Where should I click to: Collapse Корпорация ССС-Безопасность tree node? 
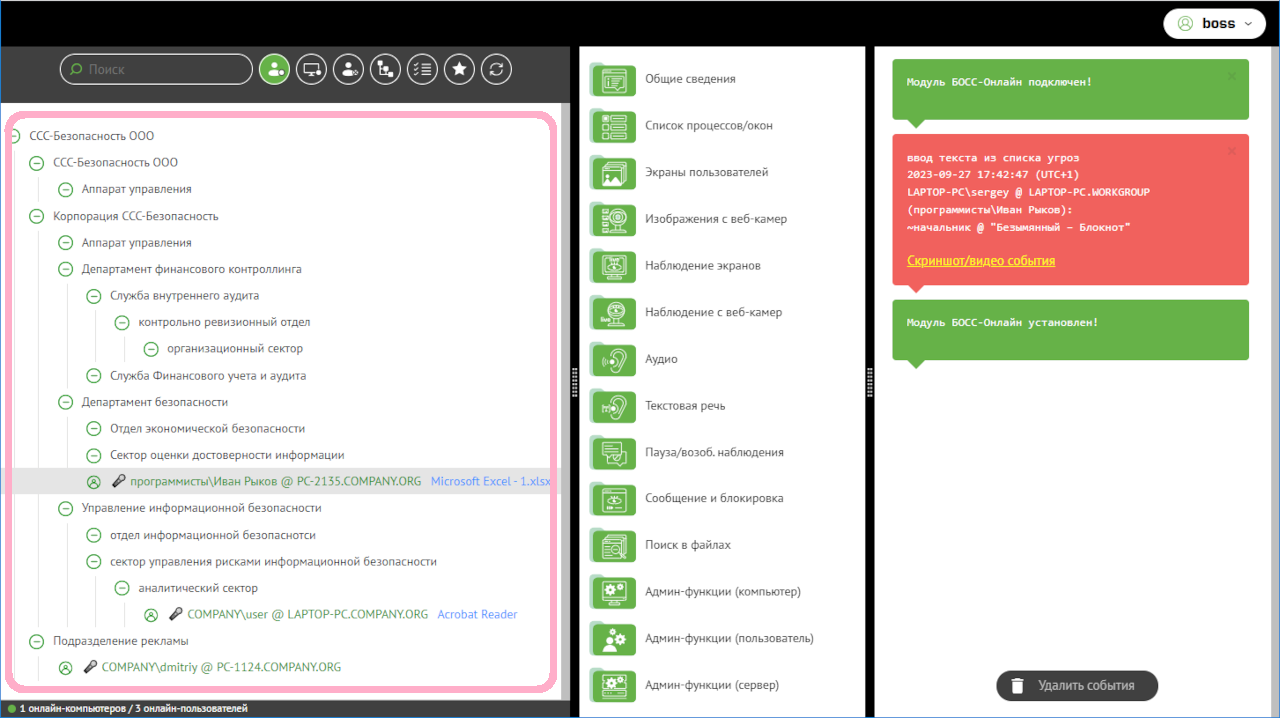[x=36, y=216]
